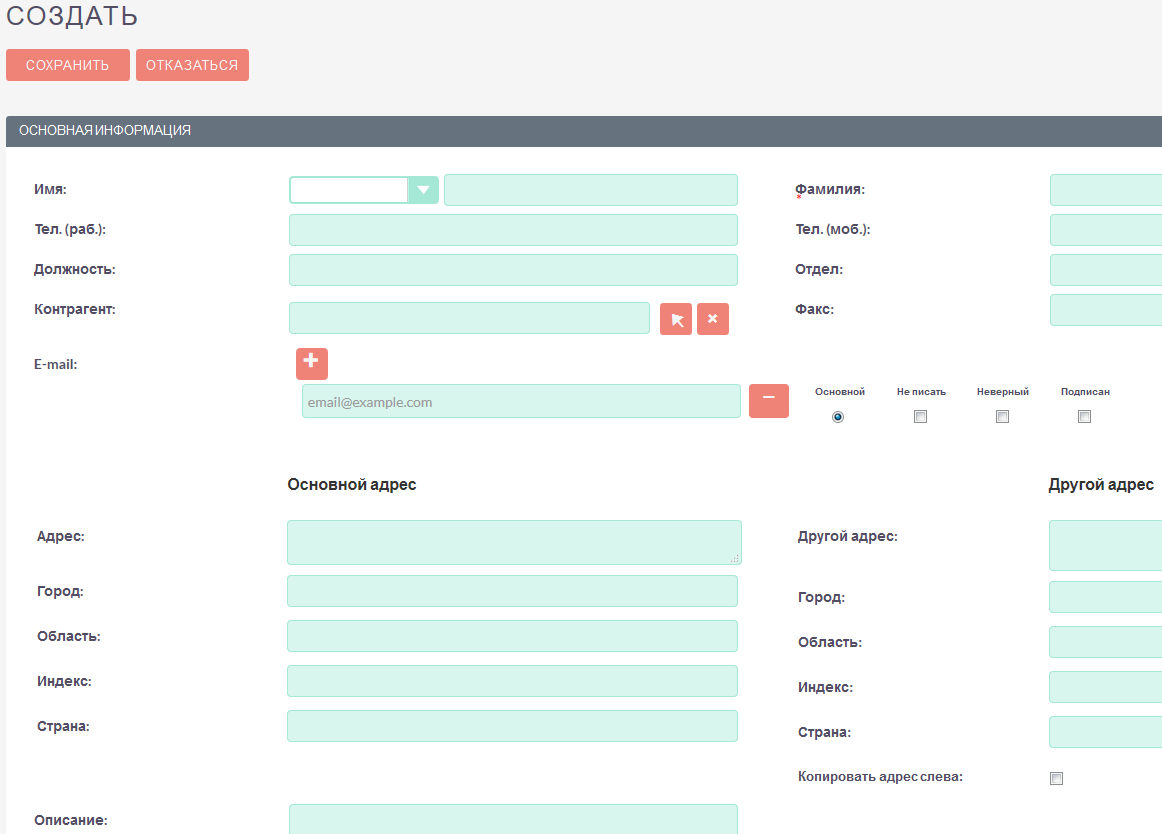The height and width of the screenshot is (834, 1162).
Task: Click the Отказаться button
Action: click(192, 65)
